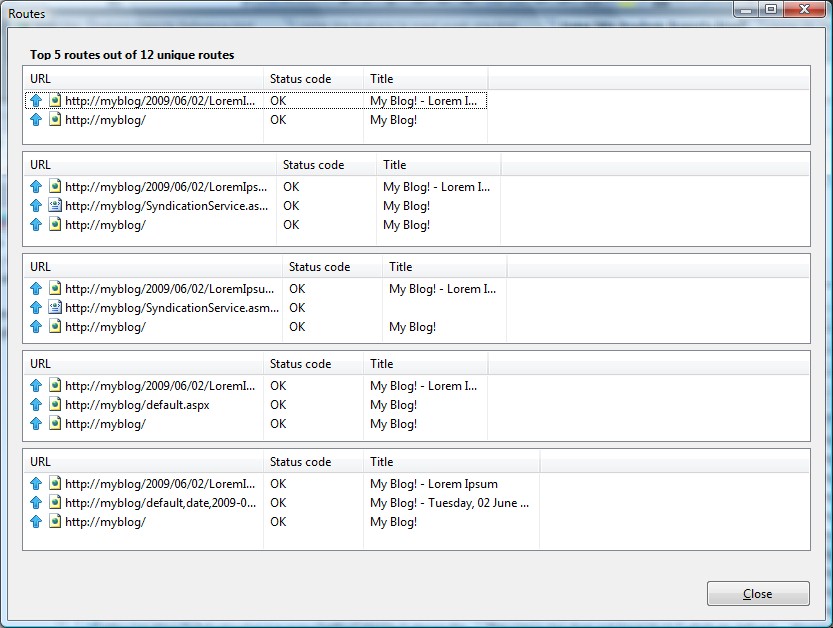Click the page icon beside default,date,2009-0... URL
Screen dimensions: 833x628
[55, 502]
